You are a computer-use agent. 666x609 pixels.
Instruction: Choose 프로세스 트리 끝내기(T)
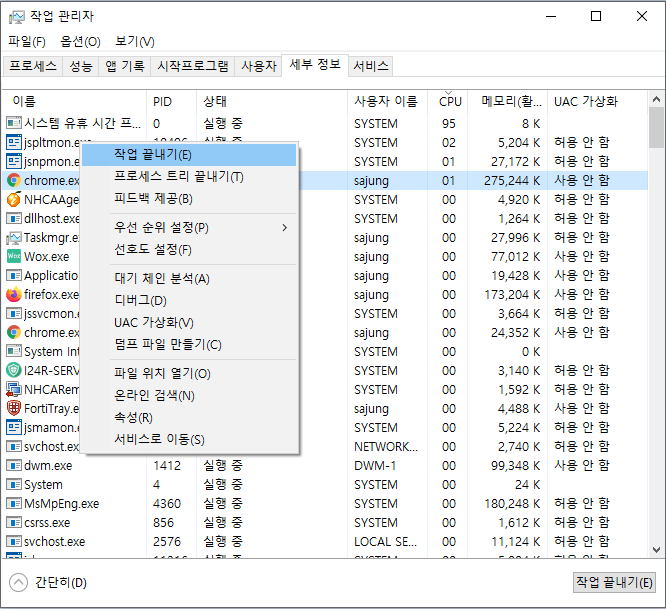pyautogui.click(x=189, y=177)
